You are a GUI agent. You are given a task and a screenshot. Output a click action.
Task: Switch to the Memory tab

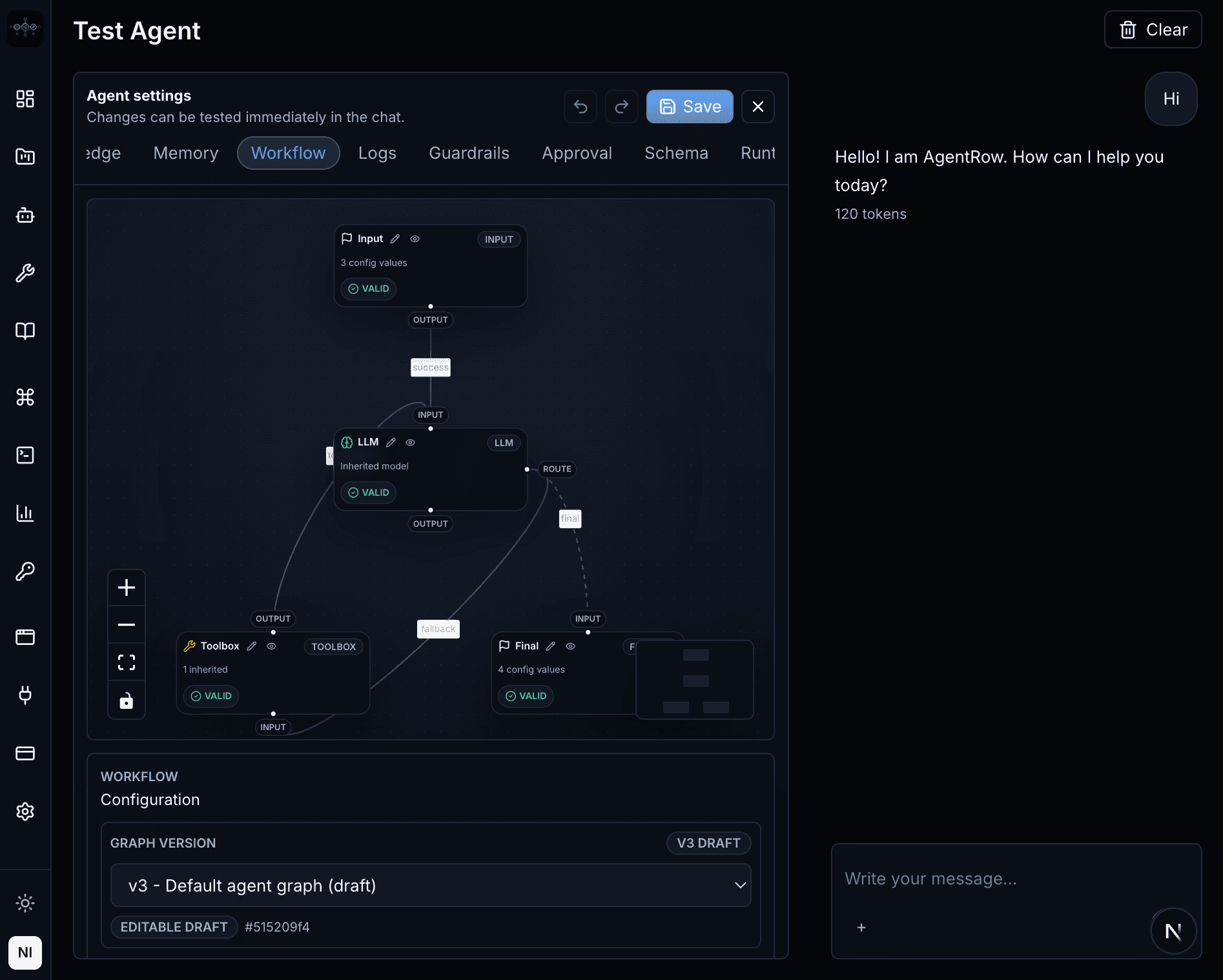(x=186, y=153)
